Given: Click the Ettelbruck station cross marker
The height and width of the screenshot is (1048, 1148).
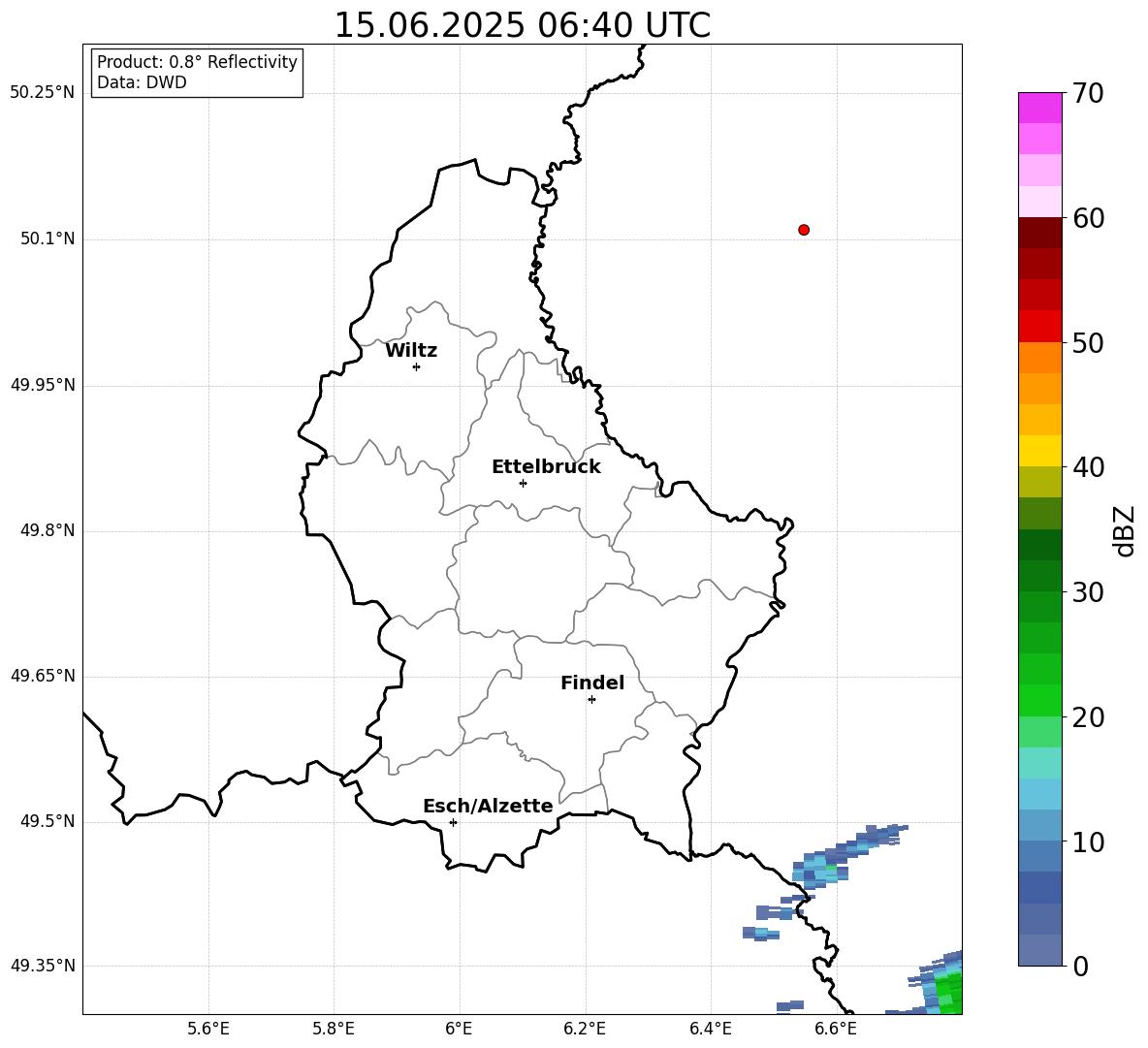Looking at the screenshot, I should 523,483.
